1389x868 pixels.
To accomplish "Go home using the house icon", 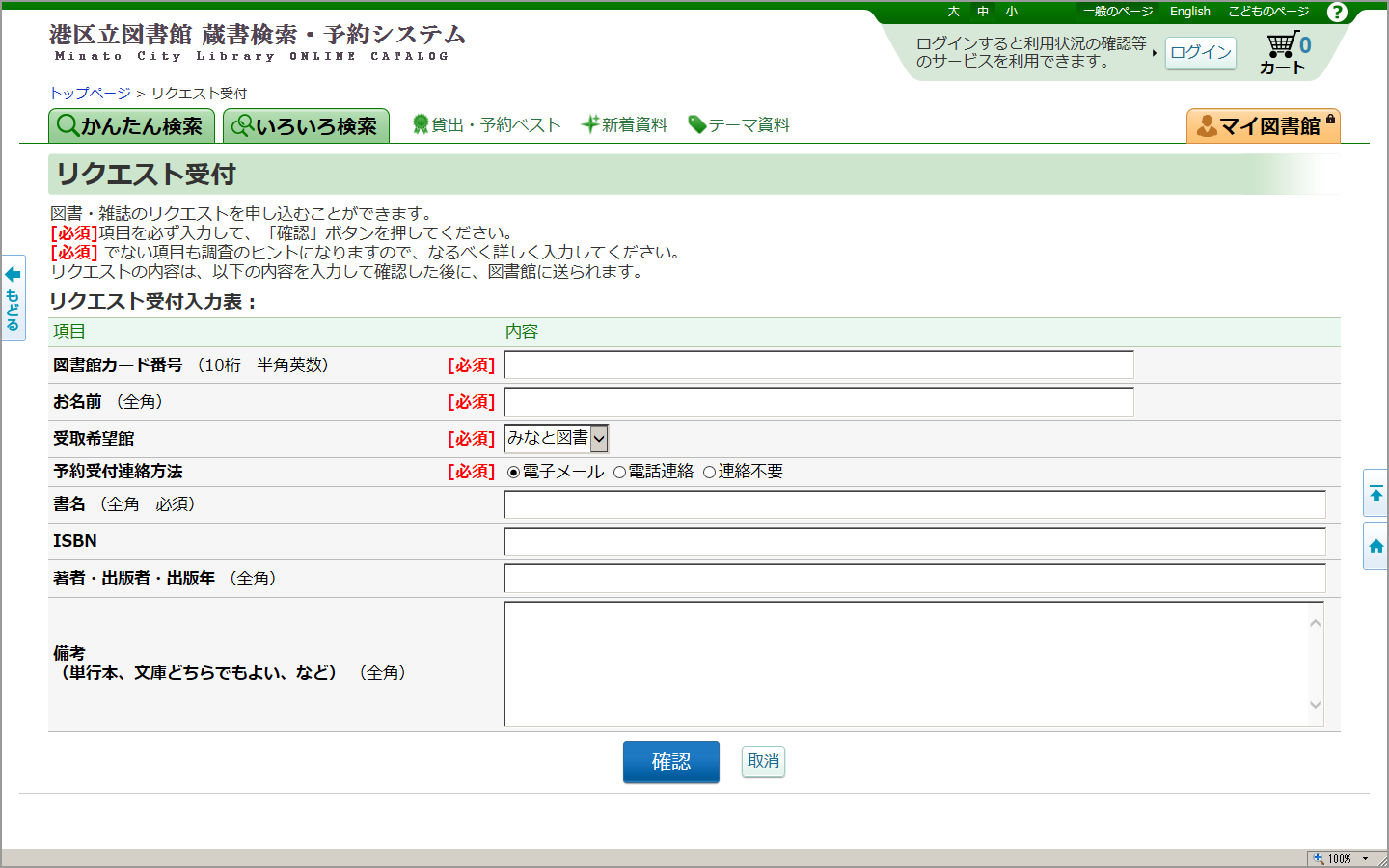I will click(x=1375, y=546).
